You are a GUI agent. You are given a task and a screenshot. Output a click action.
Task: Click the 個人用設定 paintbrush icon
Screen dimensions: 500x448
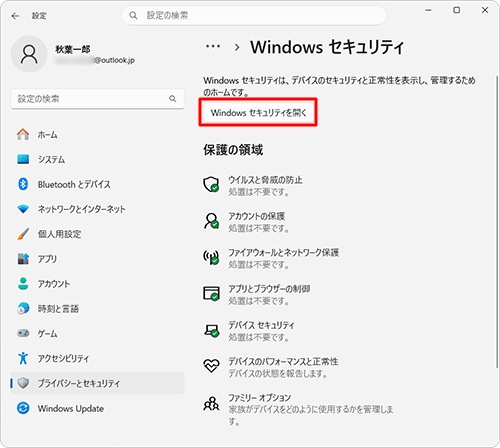coord(23,234)
